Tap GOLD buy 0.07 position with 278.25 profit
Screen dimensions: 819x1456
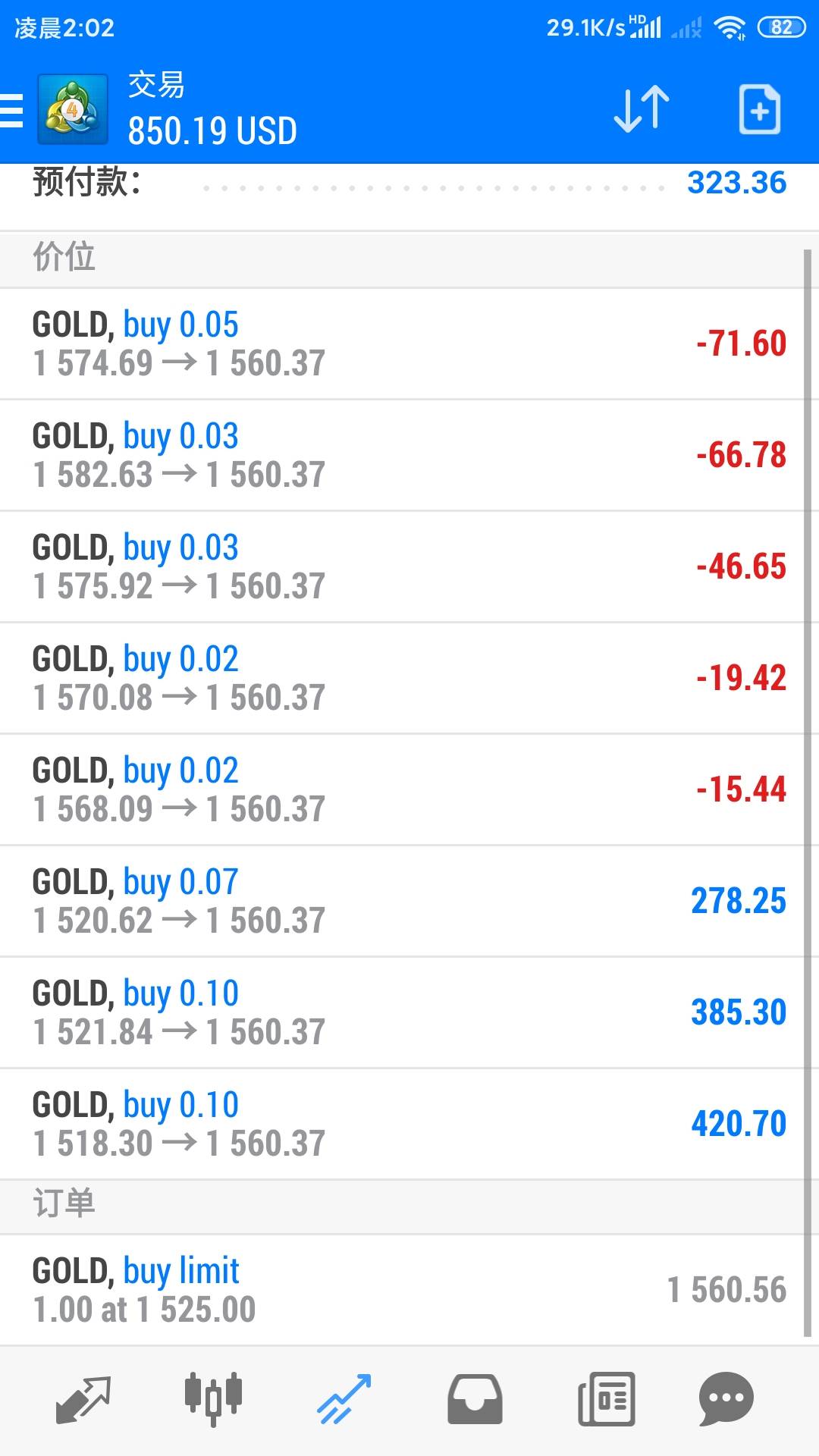(402, 901)
